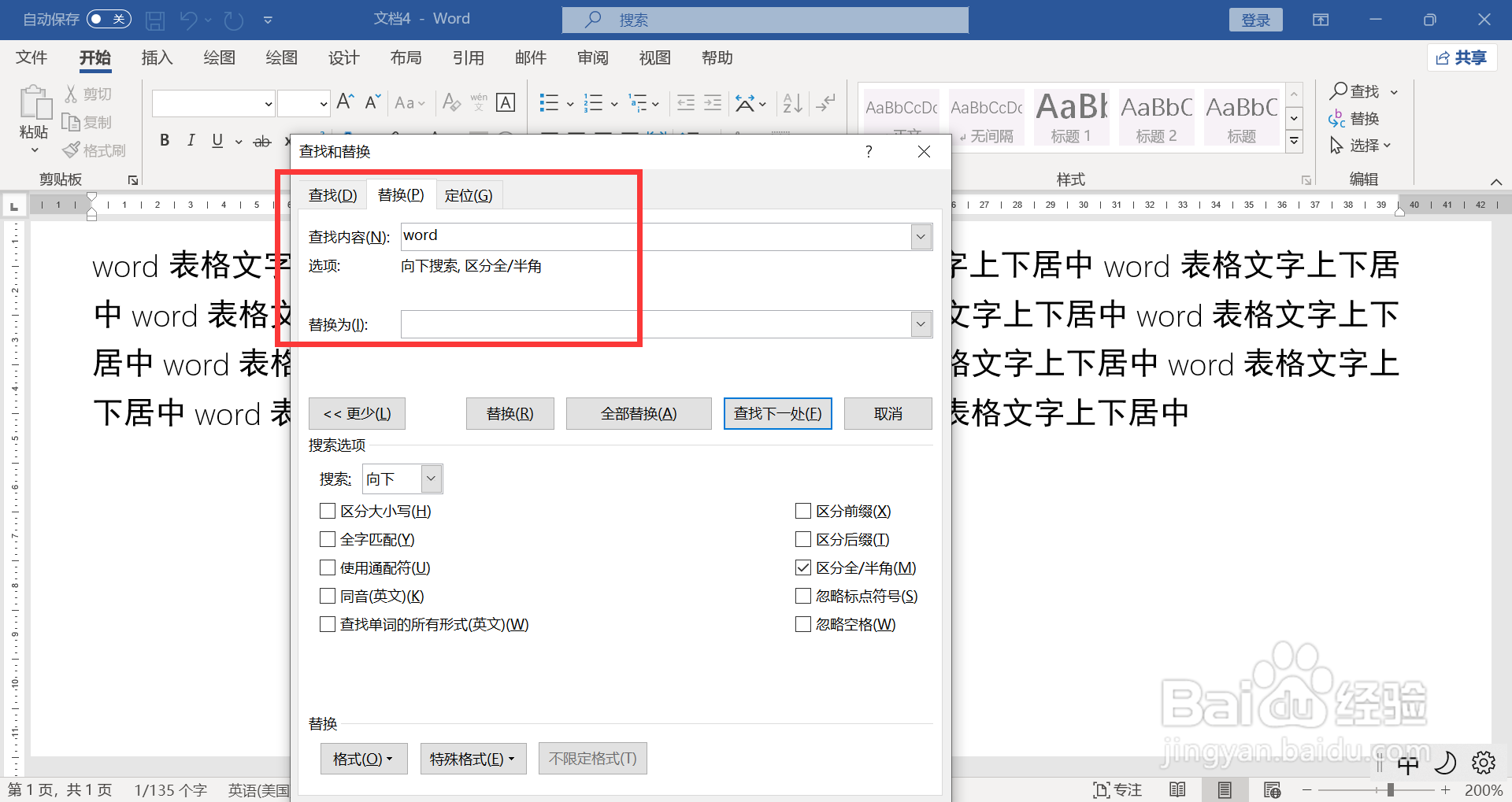Open the 布局 ribbon tab
This screenshot has height=802, width=1512.
[x=406, y=57]
